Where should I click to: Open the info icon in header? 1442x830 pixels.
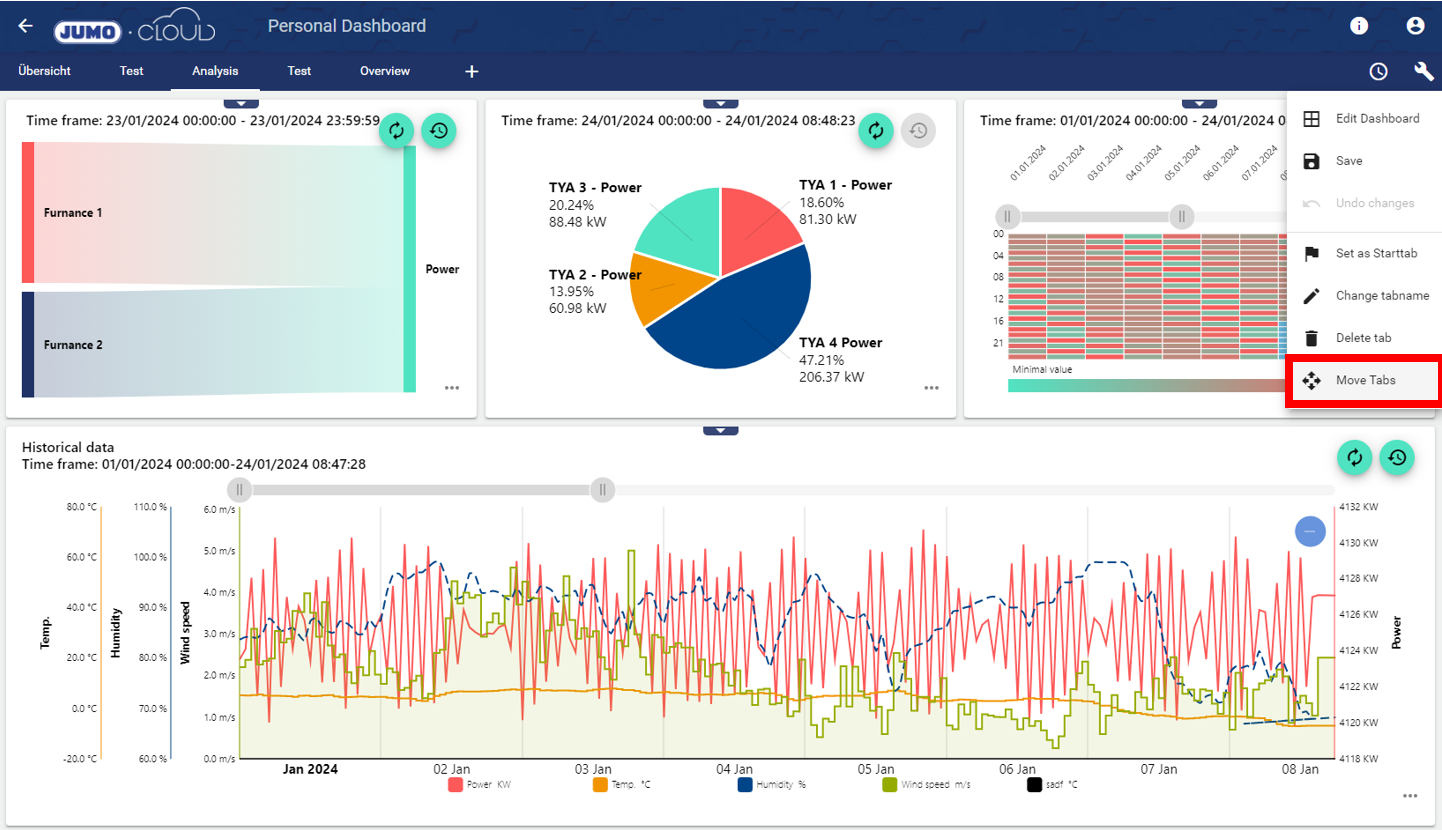tap(1359, 26)
